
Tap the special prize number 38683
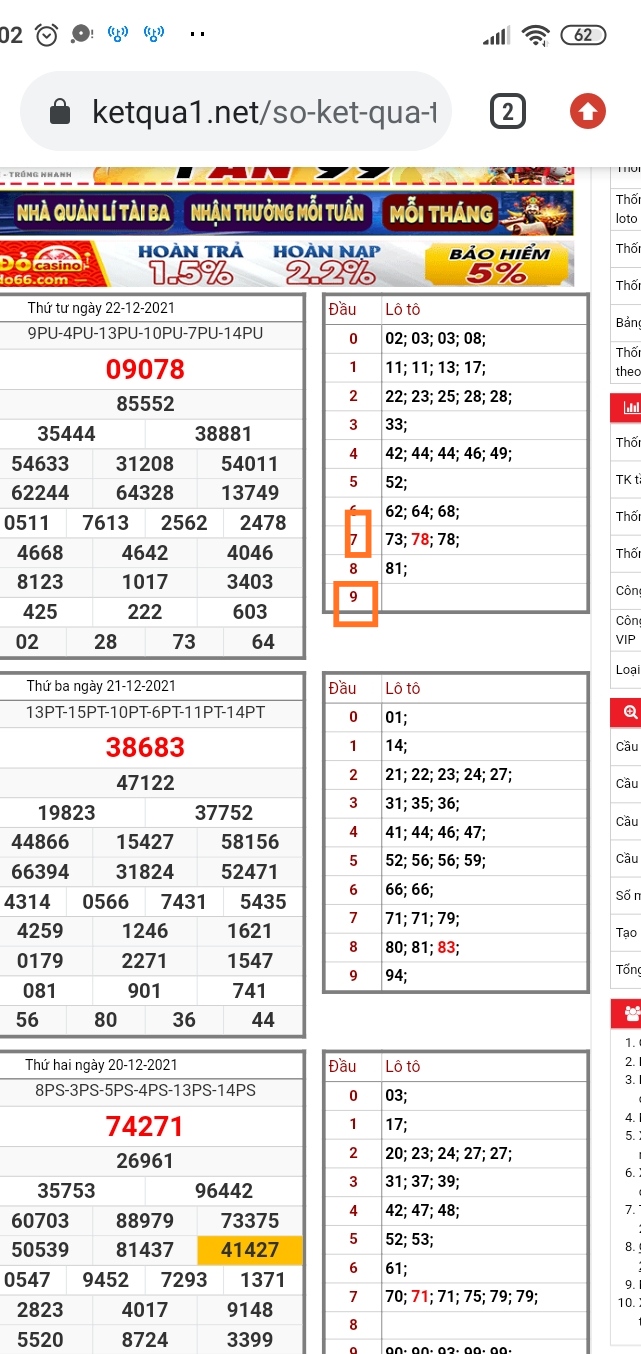pyautogui.click(x=146, y=747)
